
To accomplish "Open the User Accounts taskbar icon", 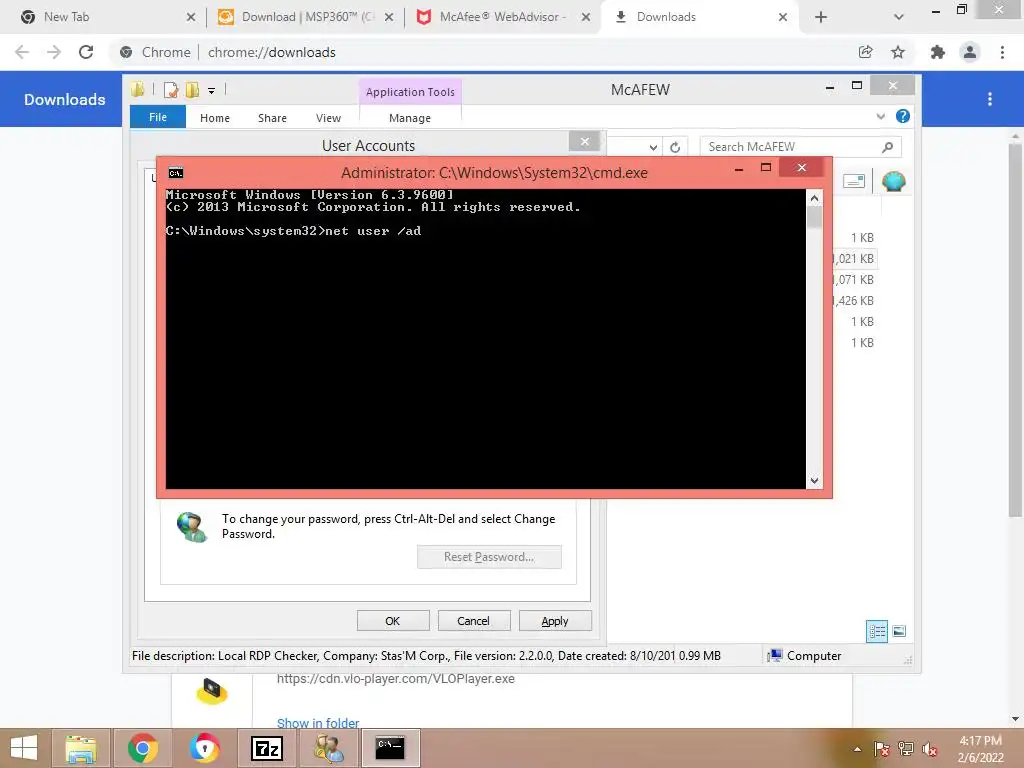I will coord(328,748).
